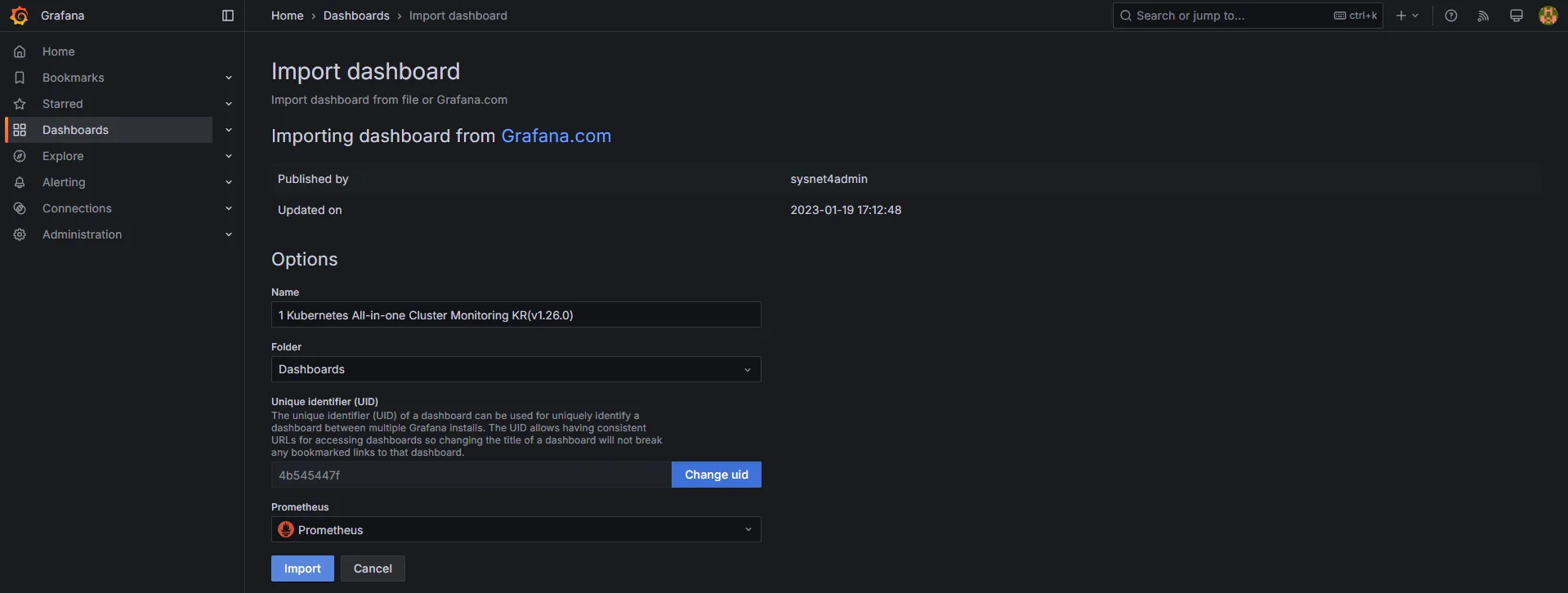The height and width of the screenshot is (593, 1568).
Task: Click the Starred star icon
Action: click(20, 104)
